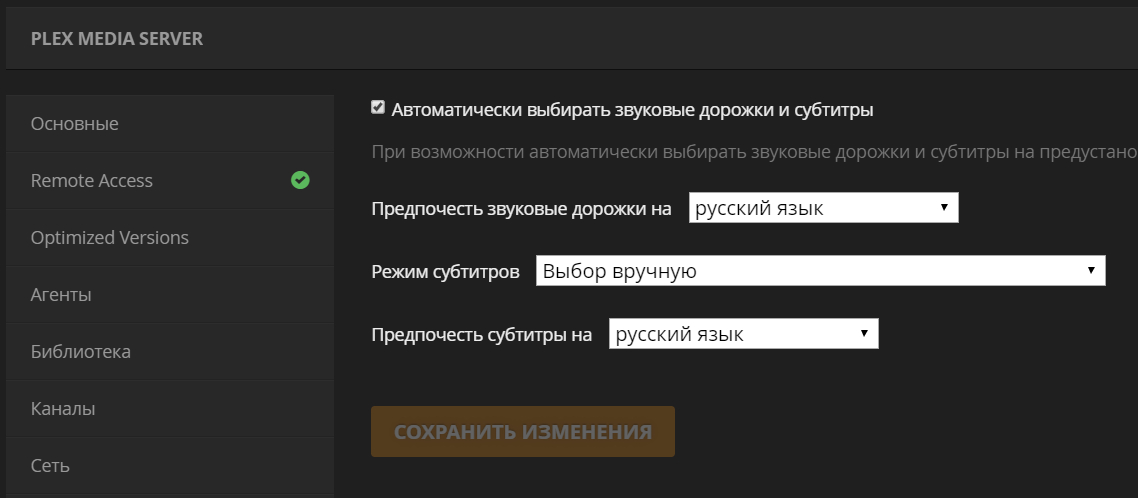Click the 'Предпочесть звуковые дорожки на' label

coord(521,209)
